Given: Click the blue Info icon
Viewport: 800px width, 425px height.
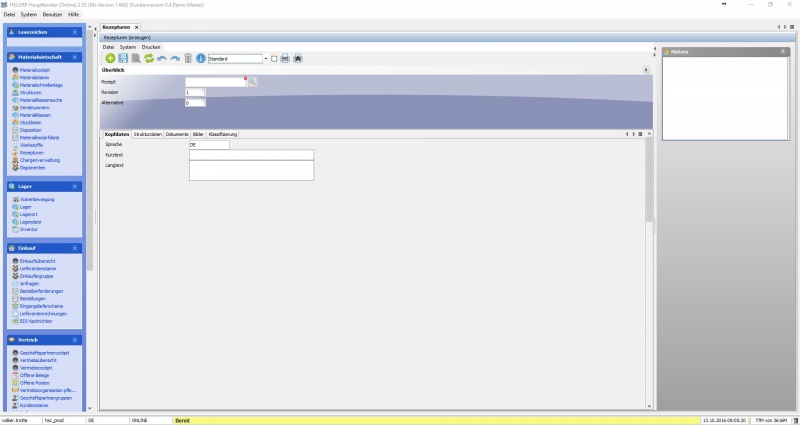Looking at the screenshot, I should [201, 59].
